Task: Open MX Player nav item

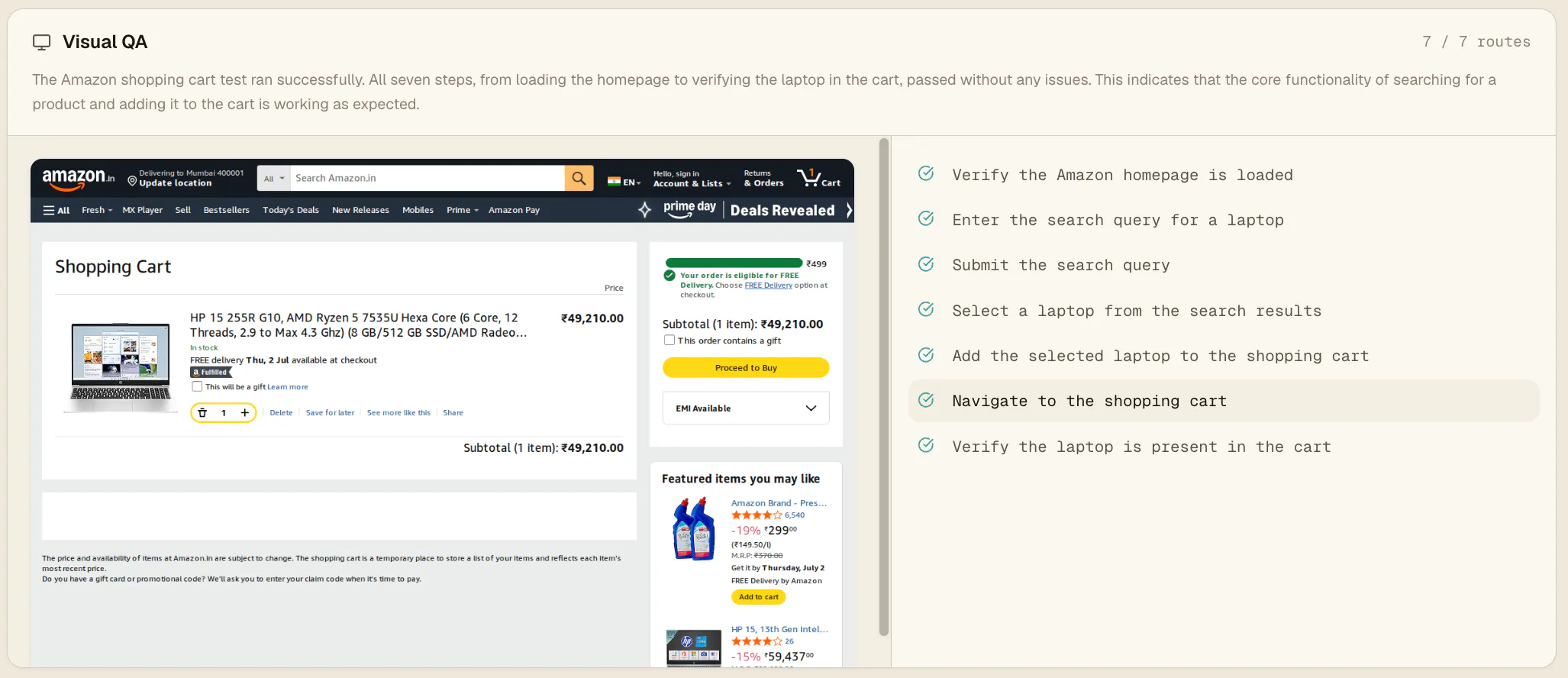Action: tap(143, 210)
